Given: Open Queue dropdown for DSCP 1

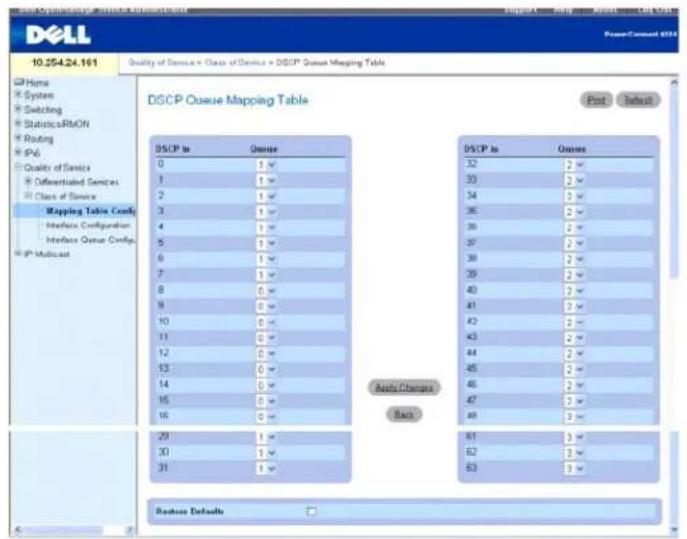Looking at the screenshot, I should click(x=266, y=181).
